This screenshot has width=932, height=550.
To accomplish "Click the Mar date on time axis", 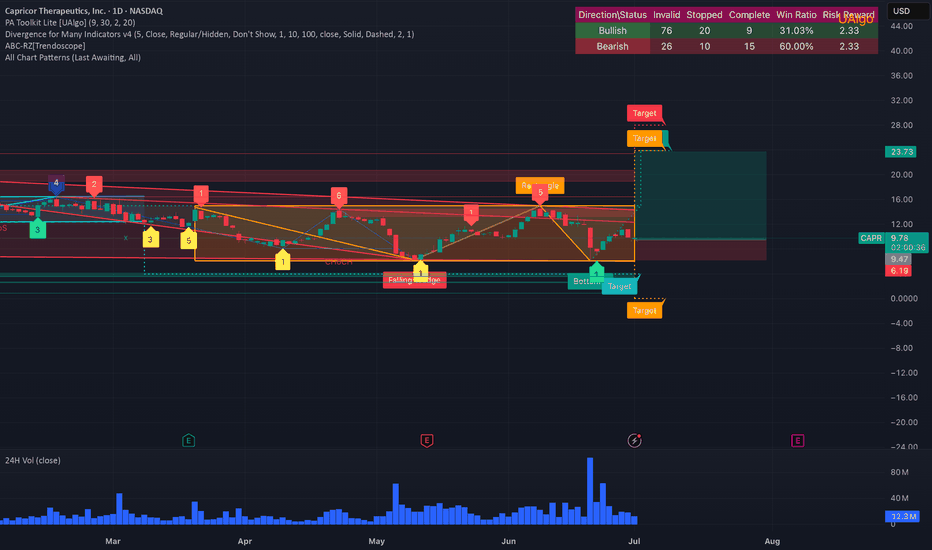I will [113, 541].
